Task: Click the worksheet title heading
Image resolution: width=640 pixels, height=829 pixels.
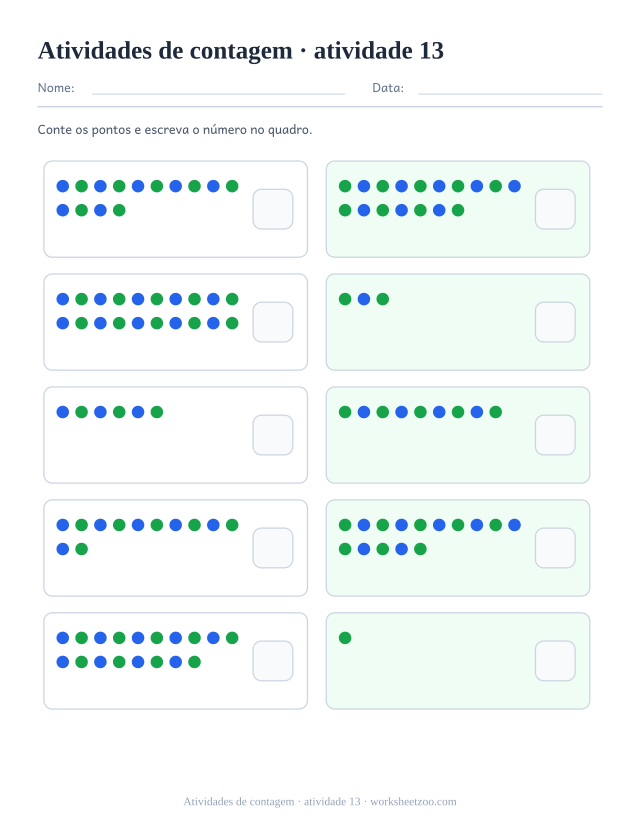Action: tap(240, 51)
